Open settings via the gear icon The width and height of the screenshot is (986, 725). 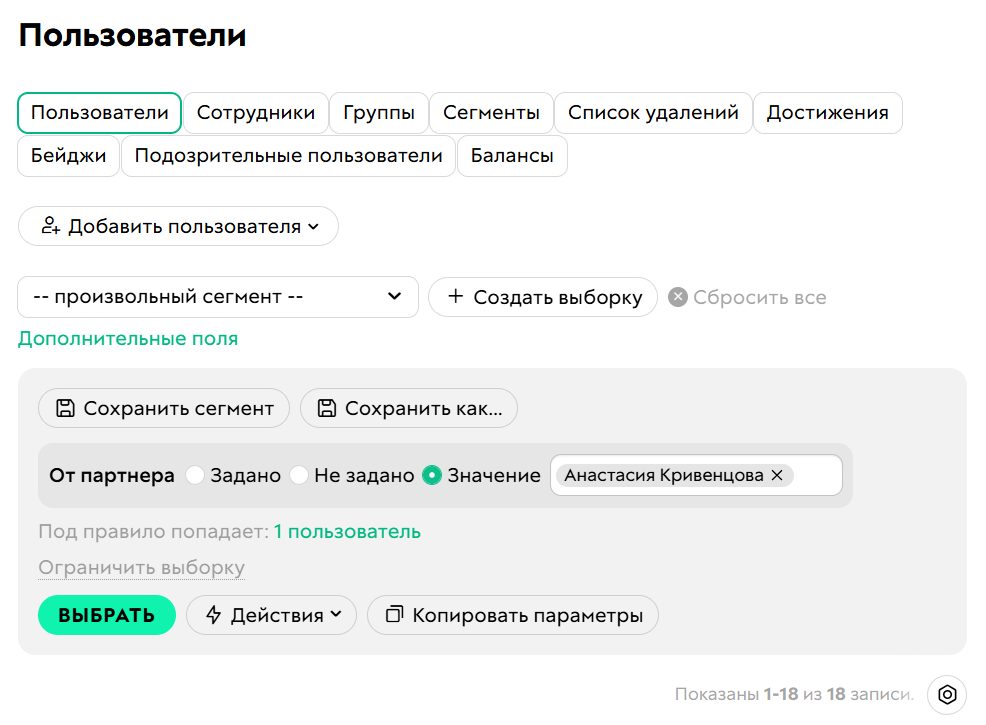pyautogui.click(x=946, y=694)
